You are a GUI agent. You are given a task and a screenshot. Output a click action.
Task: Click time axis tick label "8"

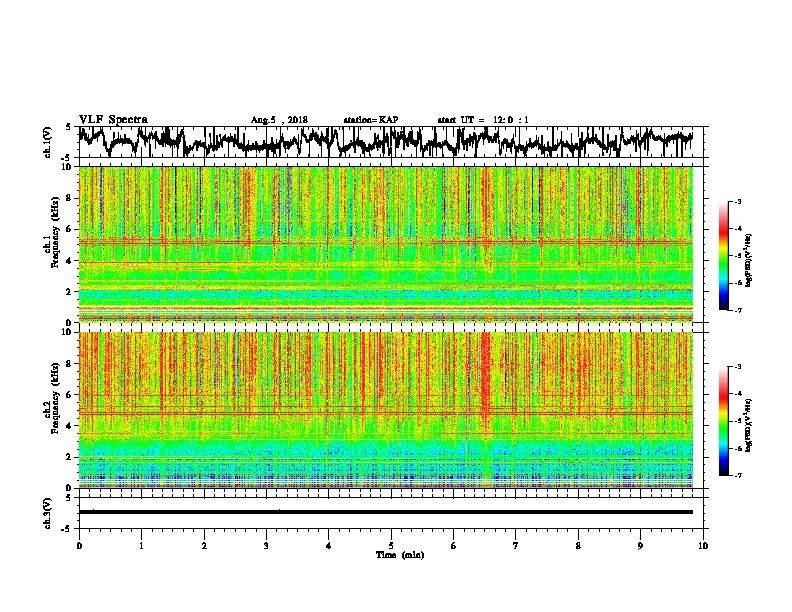point(578,546)
